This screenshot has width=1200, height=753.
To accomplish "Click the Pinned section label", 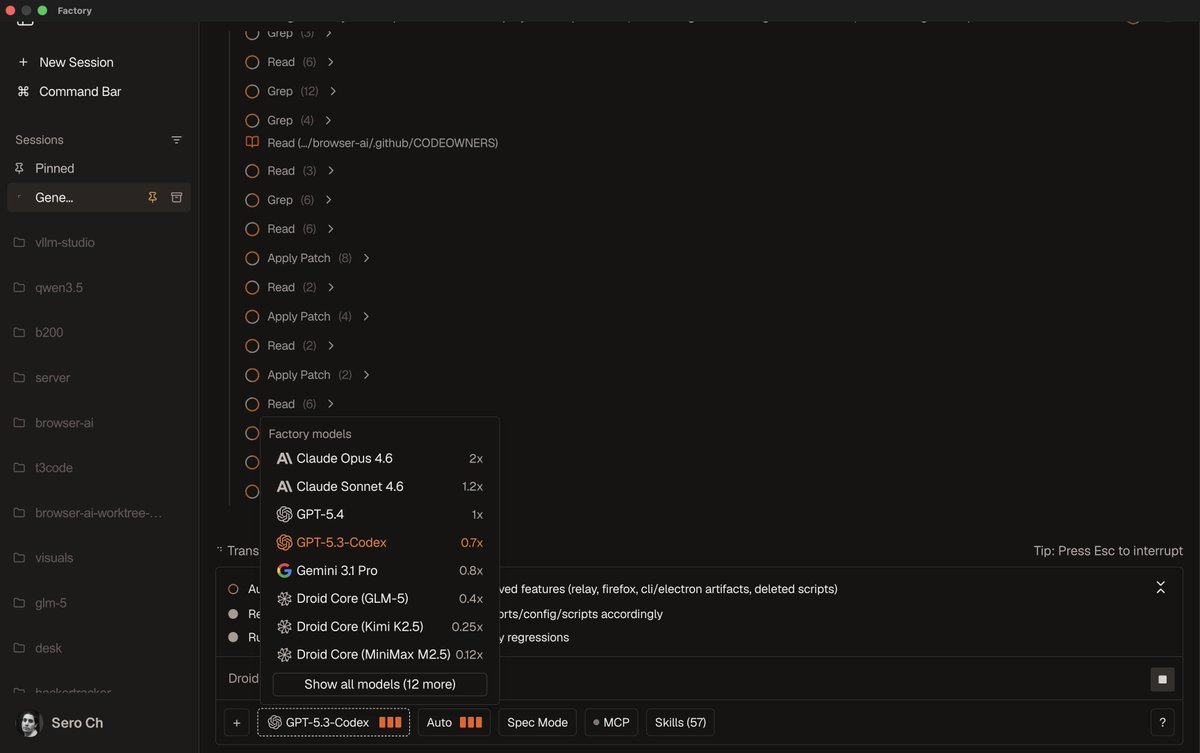I will point(55,168).
